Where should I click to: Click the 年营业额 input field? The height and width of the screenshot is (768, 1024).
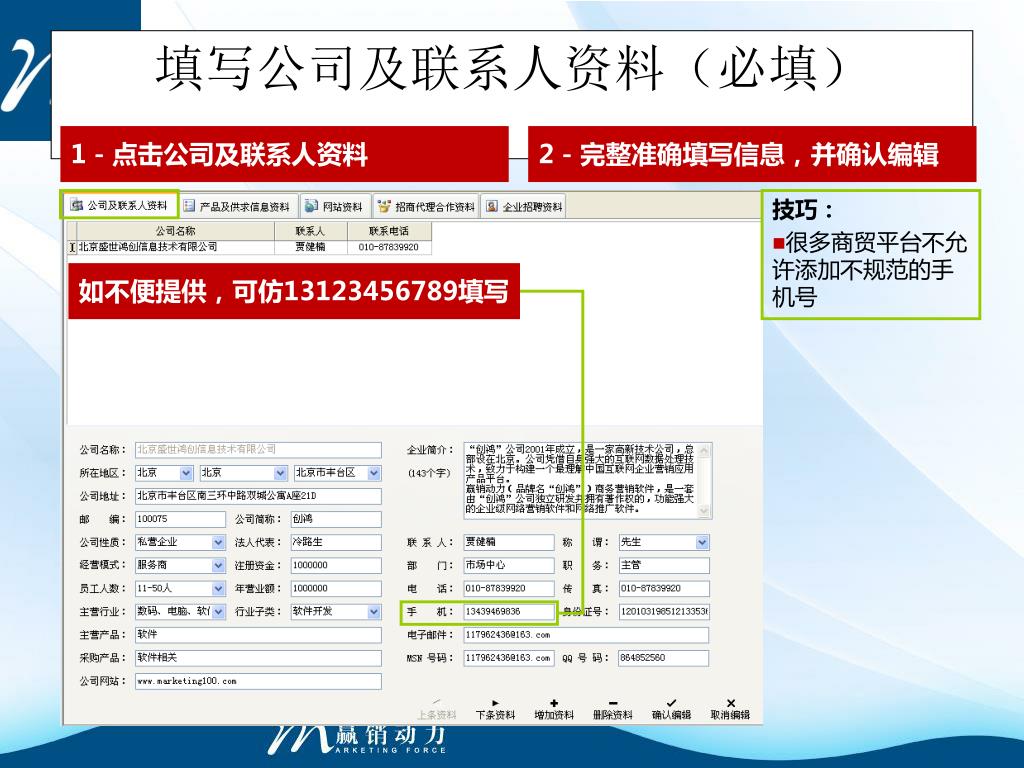(336, 588)
